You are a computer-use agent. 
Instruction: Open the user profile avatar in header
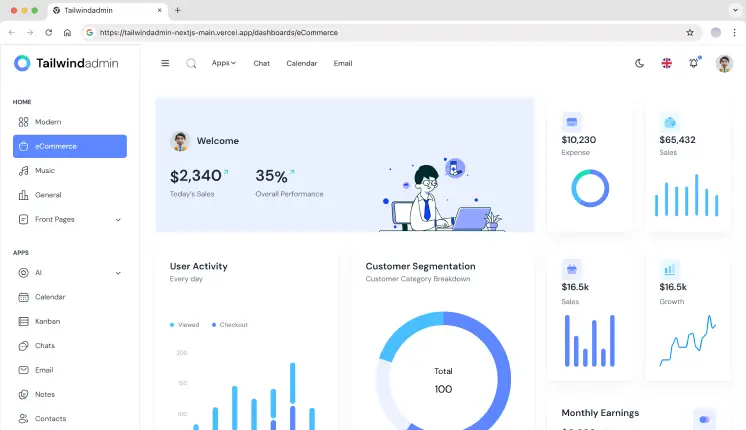[x=724, y=63]
